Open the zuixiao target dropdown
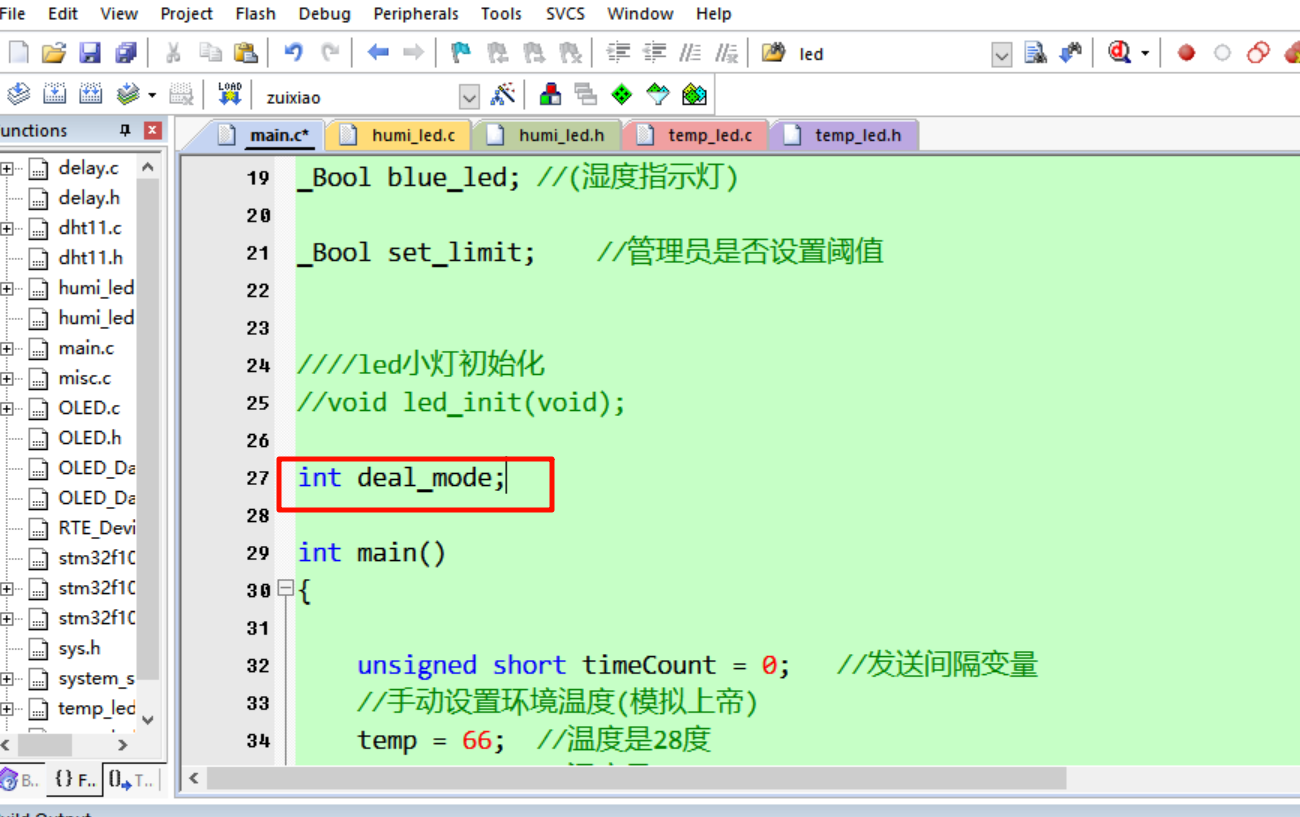 point(469,97)
